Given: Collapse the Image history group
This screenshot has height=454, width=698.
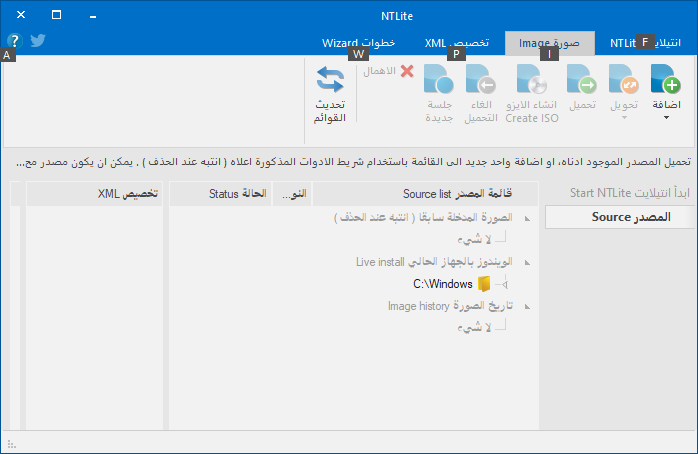Looking at the screenshot, I should click(x=528, y=307).
